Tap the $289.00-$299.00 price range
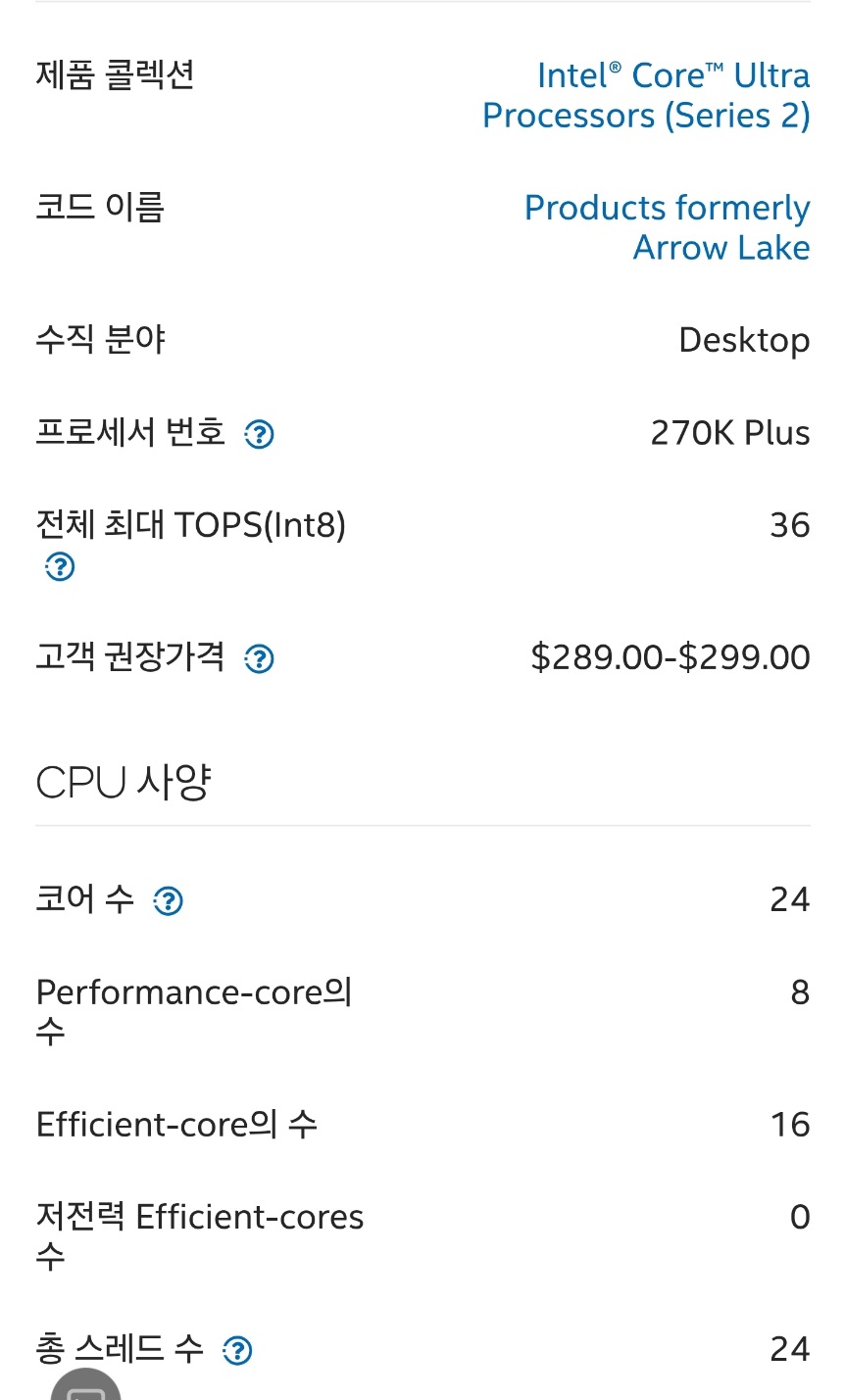This screenshot has height=1400, width=845. (671, 657)
